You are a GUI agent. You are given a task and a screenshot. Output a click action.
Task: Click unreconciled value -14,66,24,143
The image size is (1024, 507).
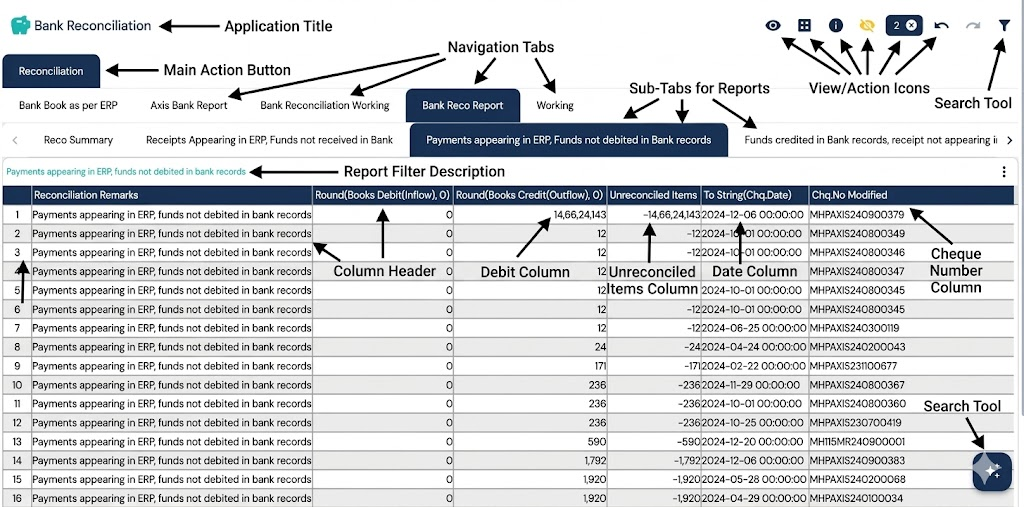tap(671, 214)
